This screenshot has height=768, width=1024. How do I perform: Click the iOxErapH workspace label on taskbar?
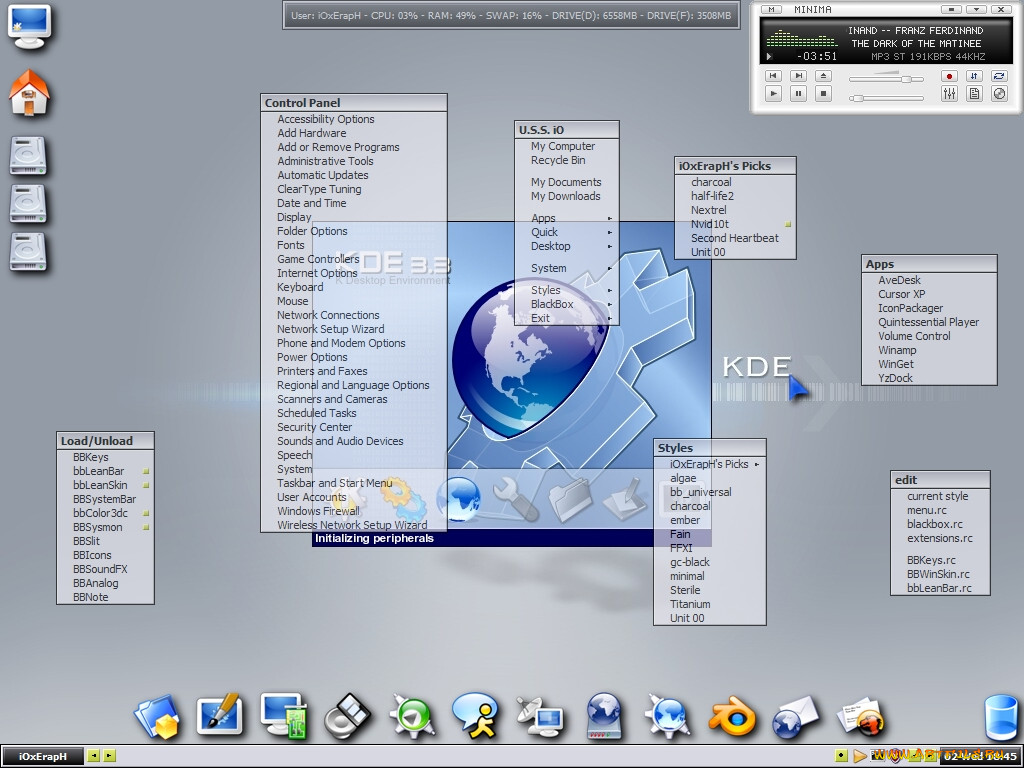(x=43, y=756)
